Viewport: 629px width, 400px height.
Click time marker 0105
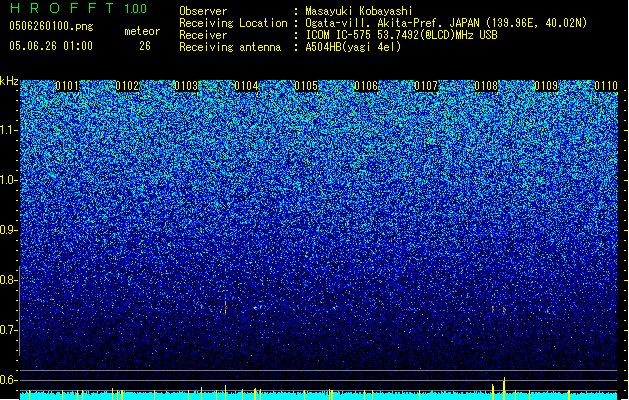306,86
